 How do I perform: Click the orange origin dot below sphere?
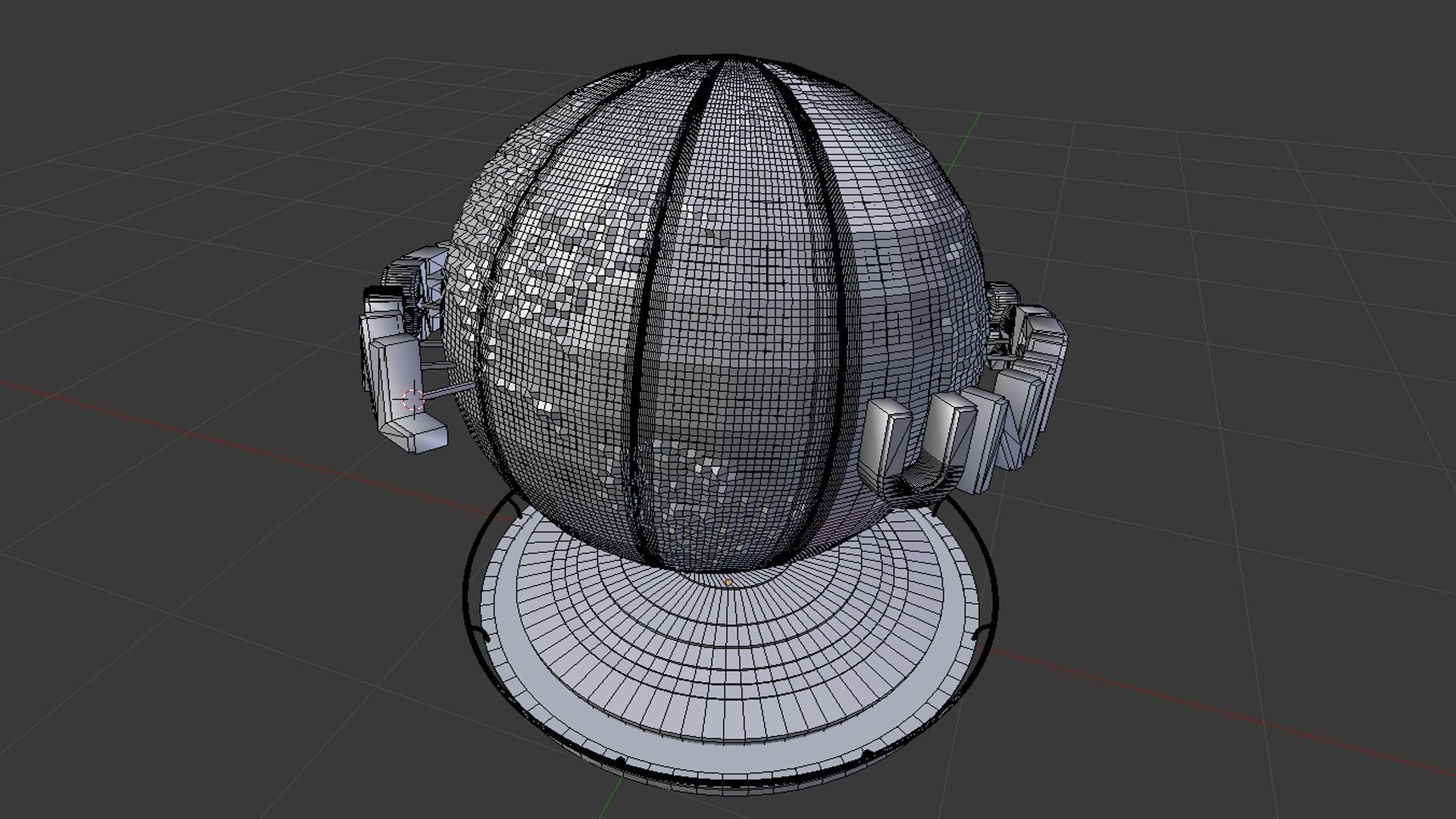coord(728,583)
